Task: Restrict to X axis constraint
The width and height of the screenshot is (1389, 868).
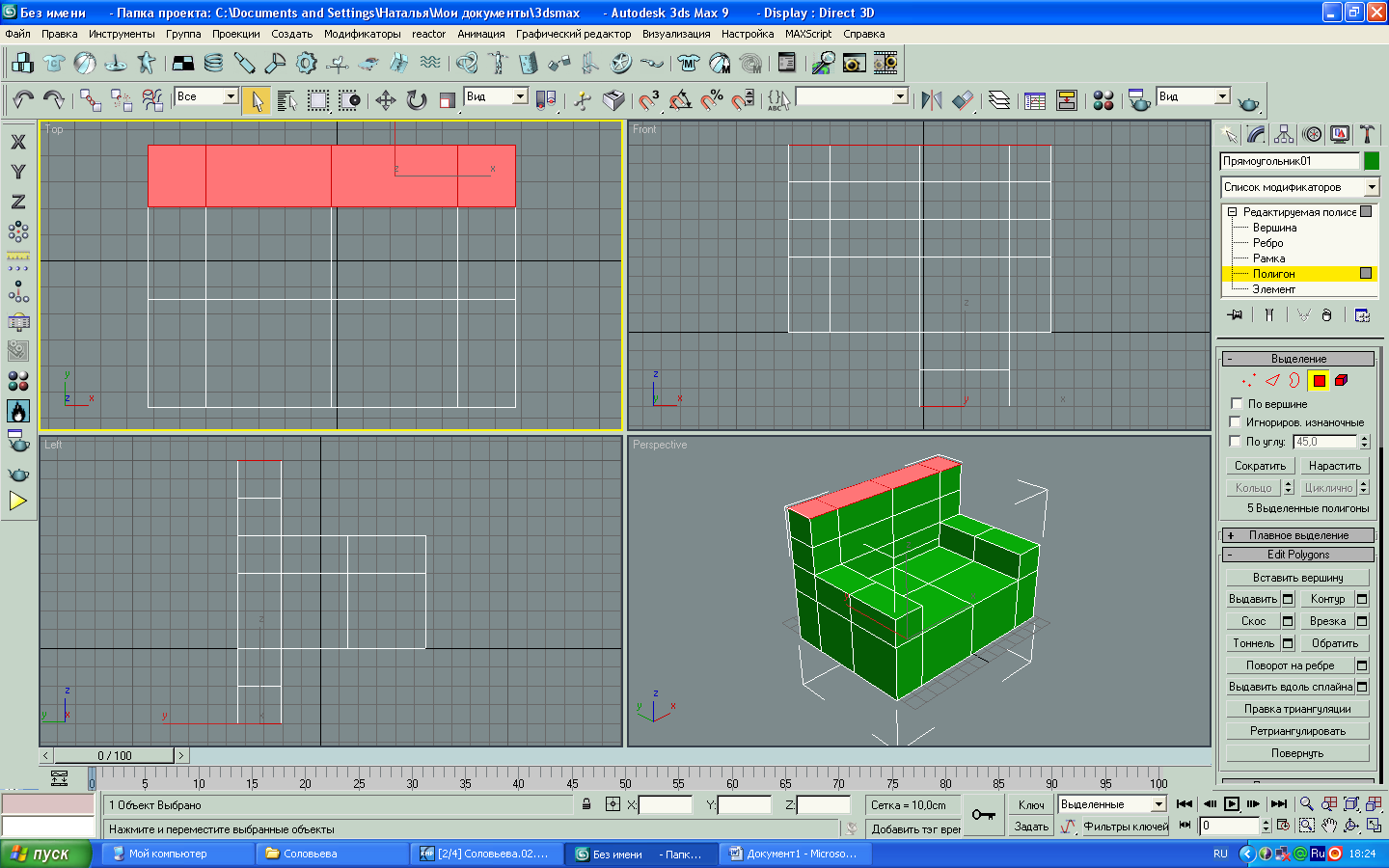Action: click(18, 142)
